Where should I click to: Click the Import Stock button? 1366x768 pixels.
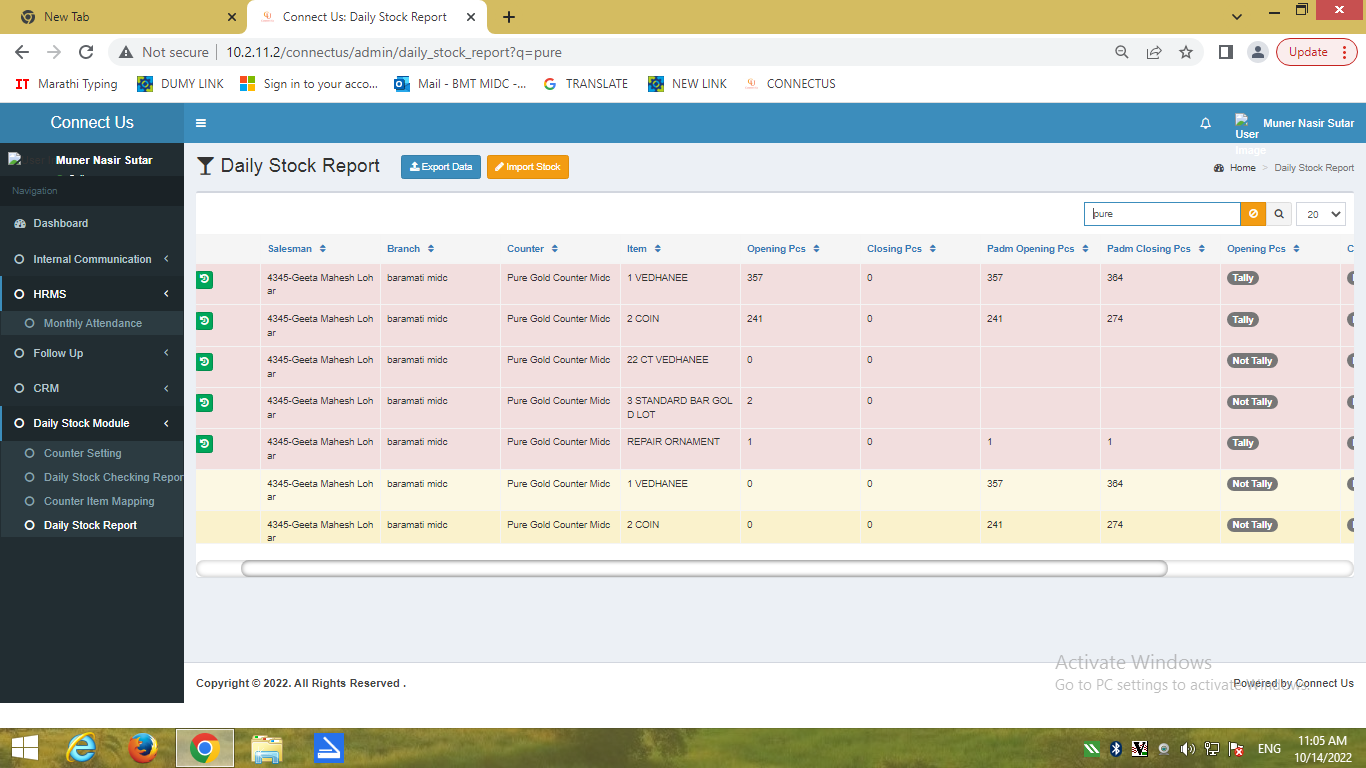click(528, 167)
